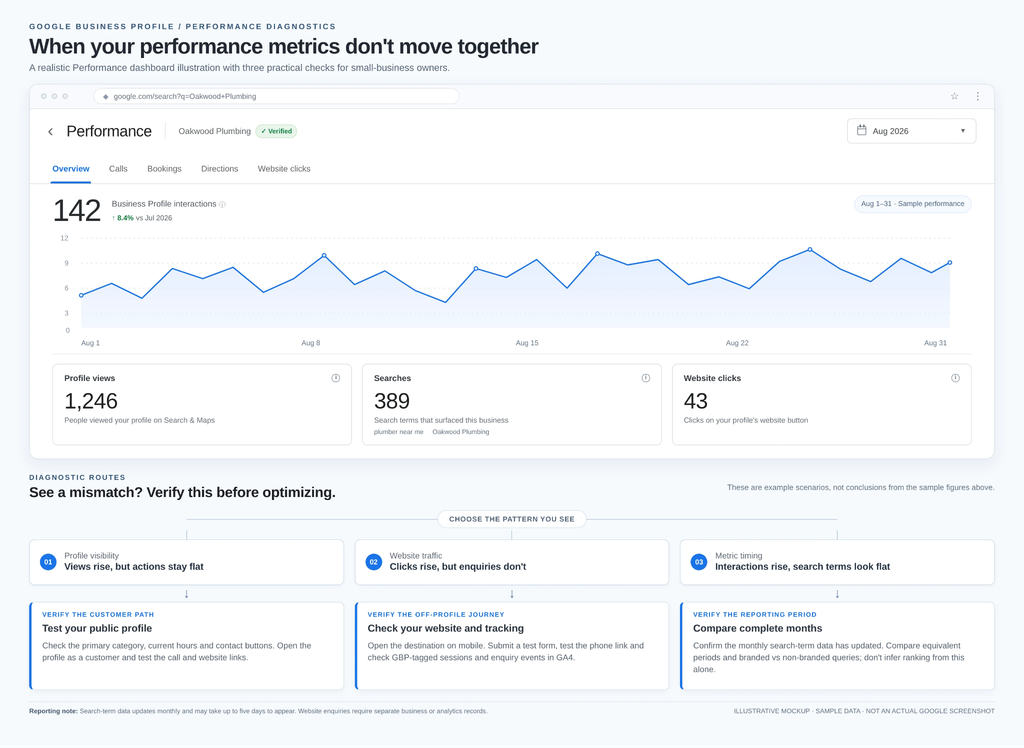Click the Website clicks value 43
Viewport: 1024px width, 748px height.
coord(696,401)
